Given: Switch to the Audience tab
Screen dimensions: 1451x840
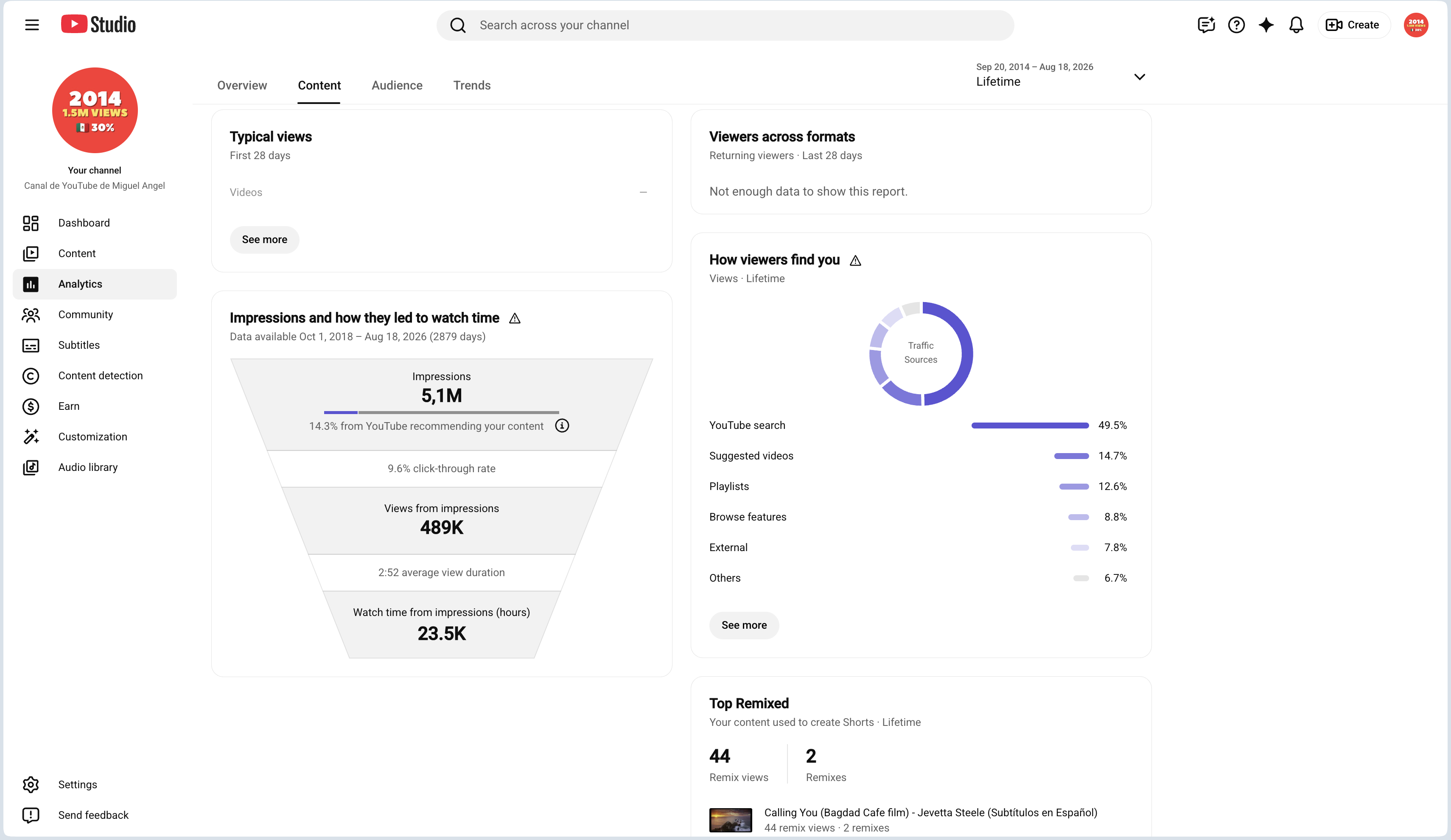Looking at the screenshot, I should [397, 85].
